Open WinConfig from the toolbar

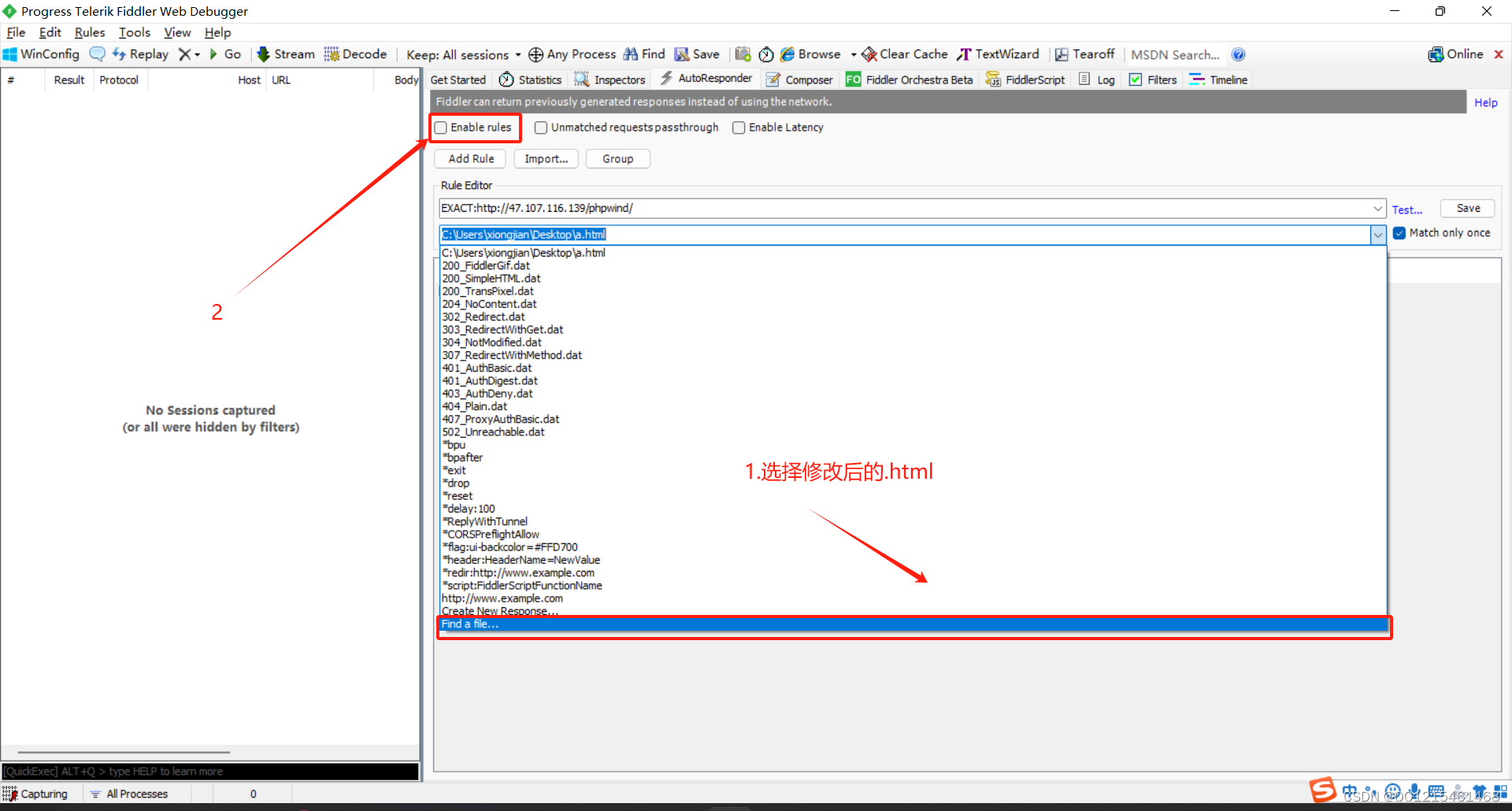click(x=42, y=54)
